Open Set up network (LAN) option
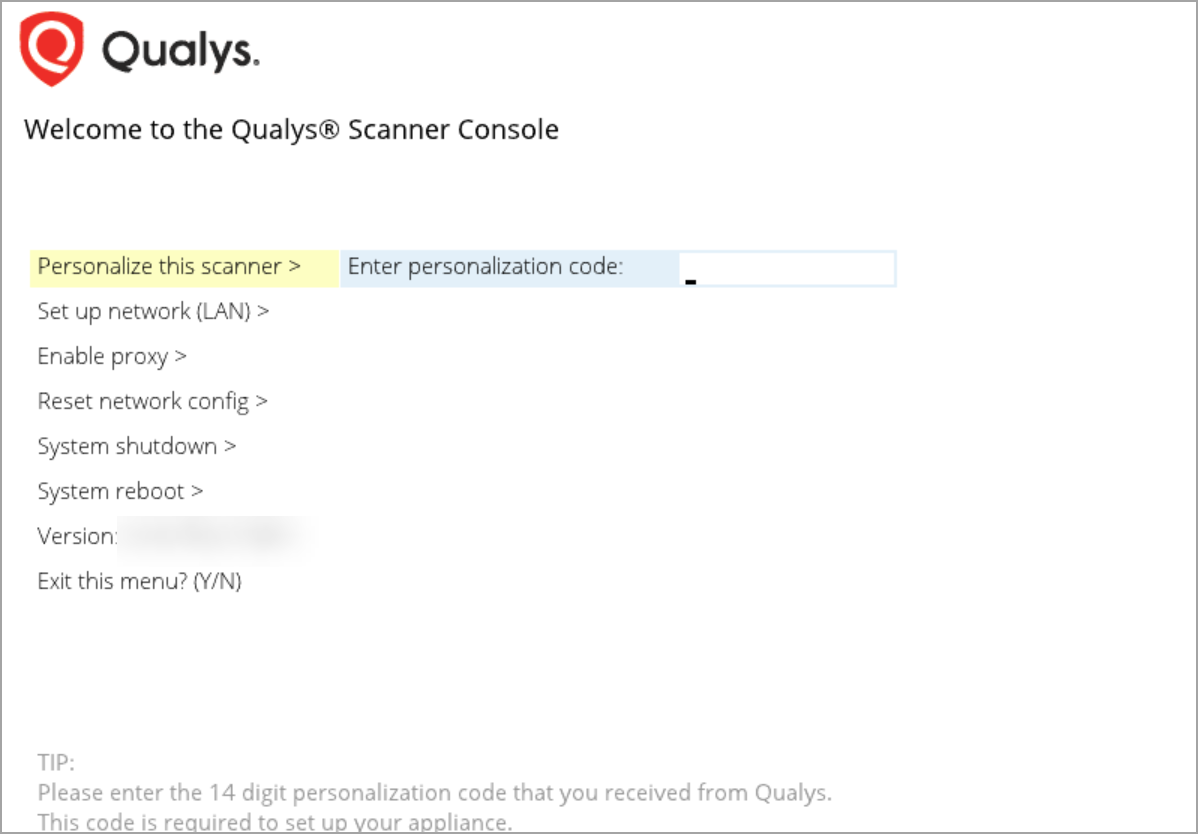 pos(153,311)
